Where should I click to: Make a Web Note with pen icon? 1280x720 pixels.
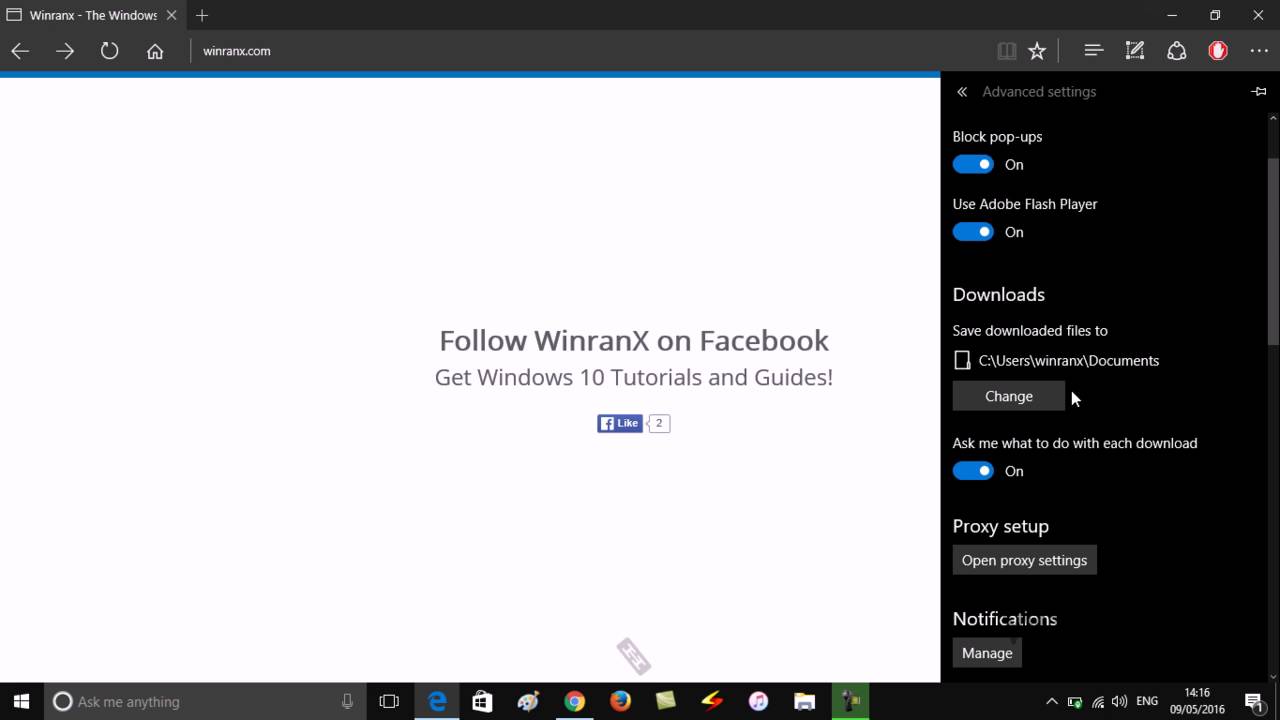coord(1135,51)
